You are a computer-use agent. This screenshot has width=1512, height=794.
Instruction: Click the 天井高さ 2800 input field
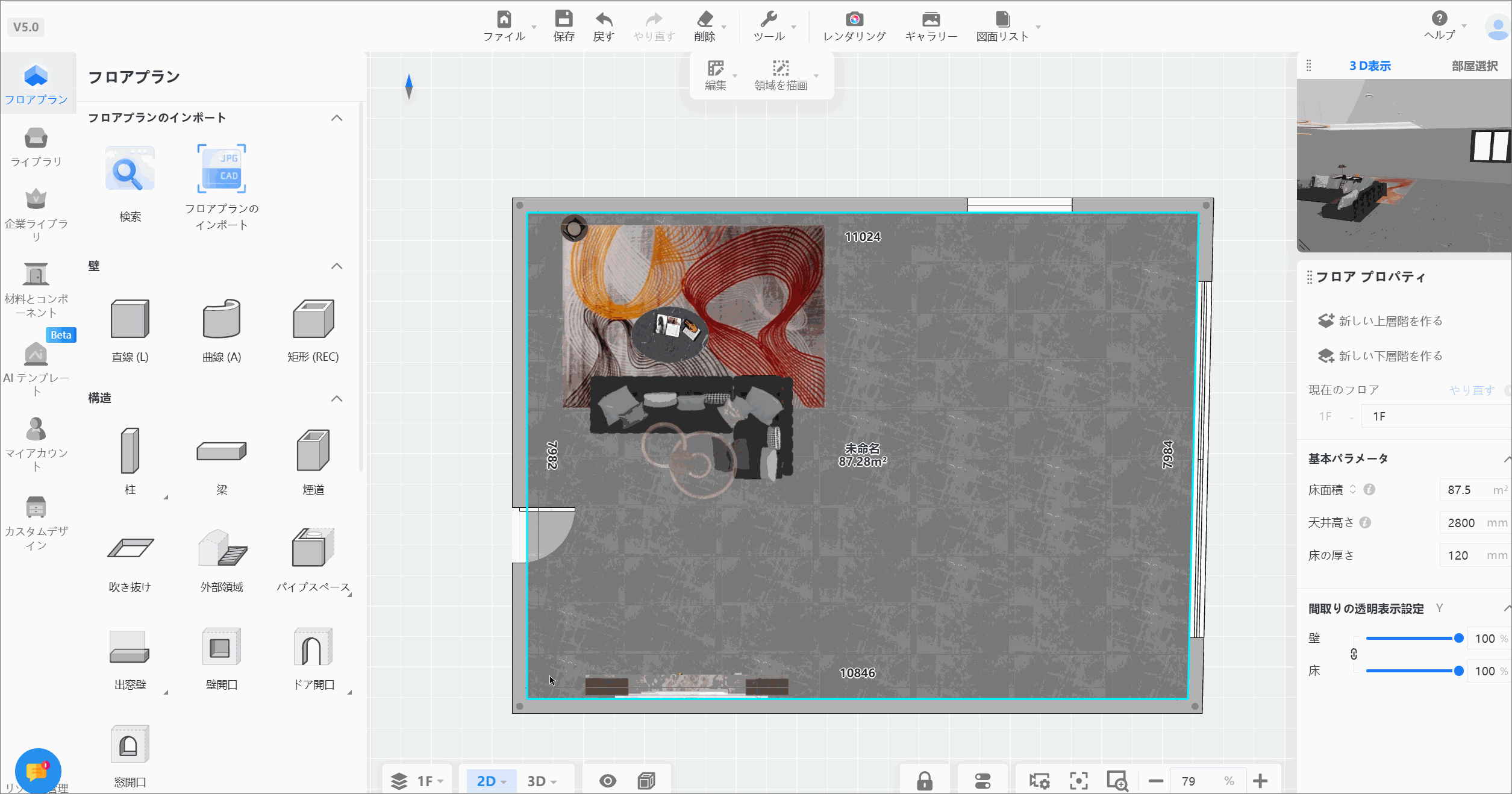(1475, 523)
